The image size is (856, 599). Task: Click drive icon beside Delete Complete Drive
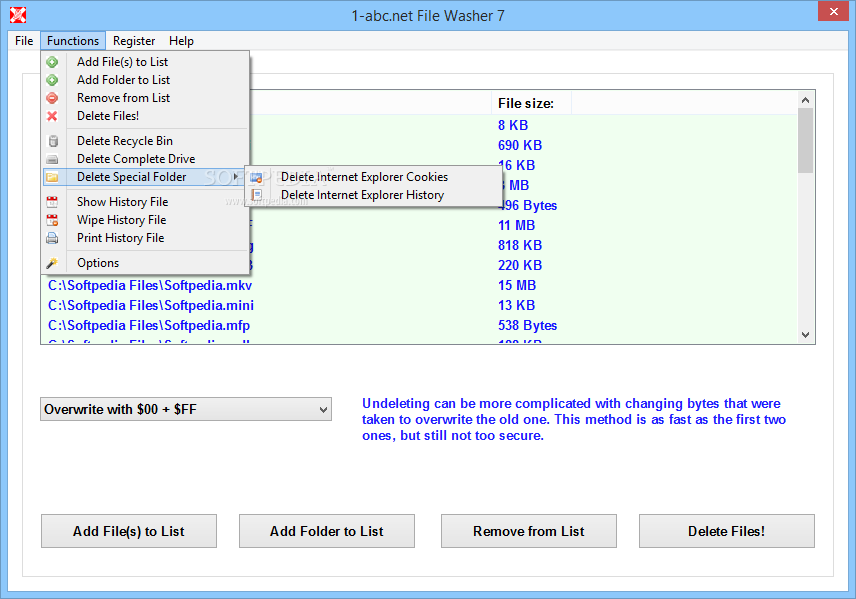click(x=52, y=159)
